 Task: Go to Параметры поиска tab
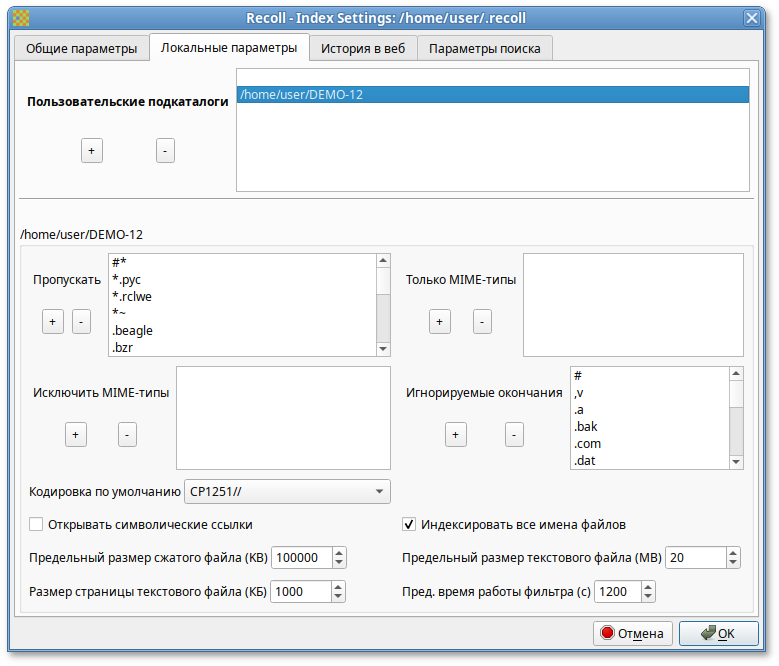[x=484, y=49]
